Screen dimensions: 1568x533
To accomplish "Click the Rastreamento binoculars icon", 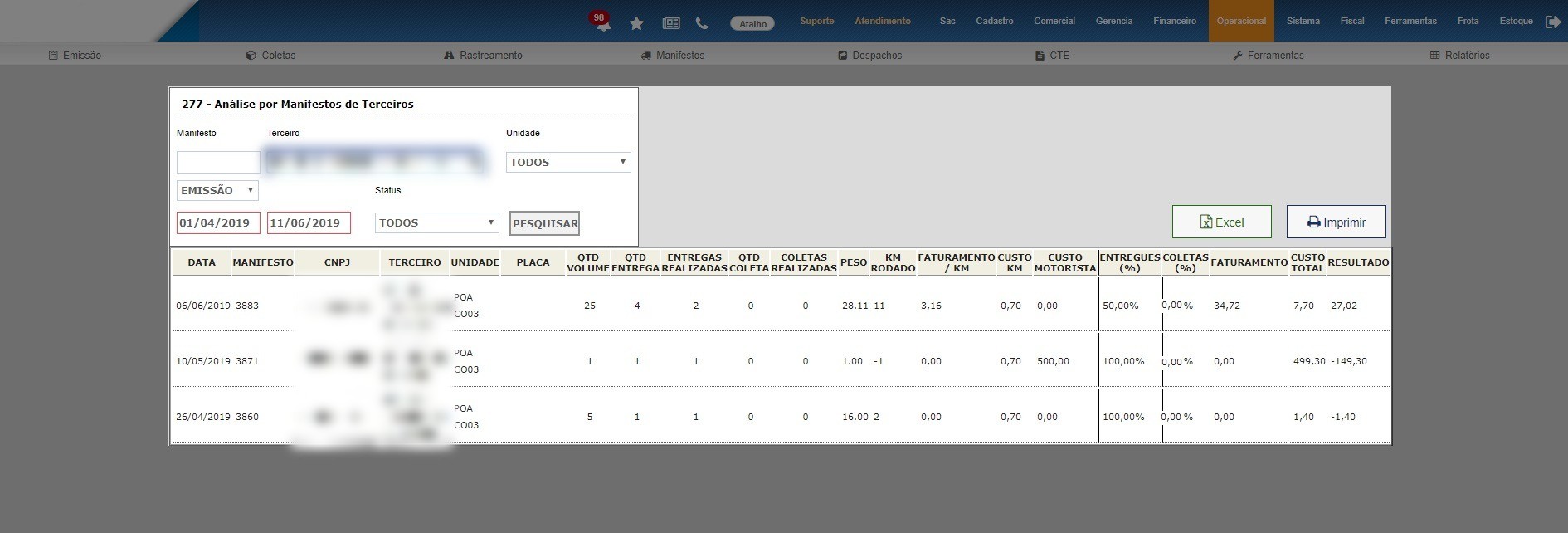I will [450, 56].
